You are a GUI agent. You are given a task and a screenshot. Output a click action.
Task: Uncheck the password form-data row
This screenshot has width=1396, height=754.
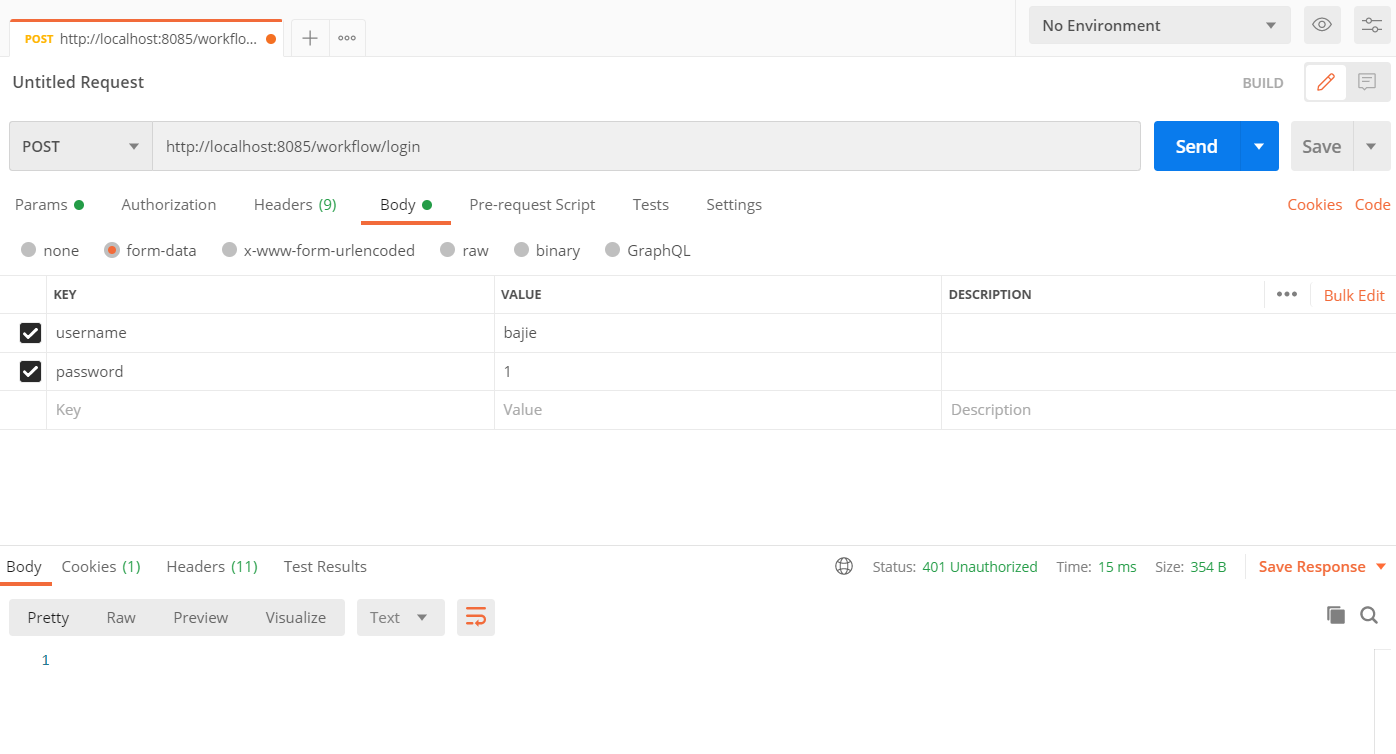(x=31, y=372)
